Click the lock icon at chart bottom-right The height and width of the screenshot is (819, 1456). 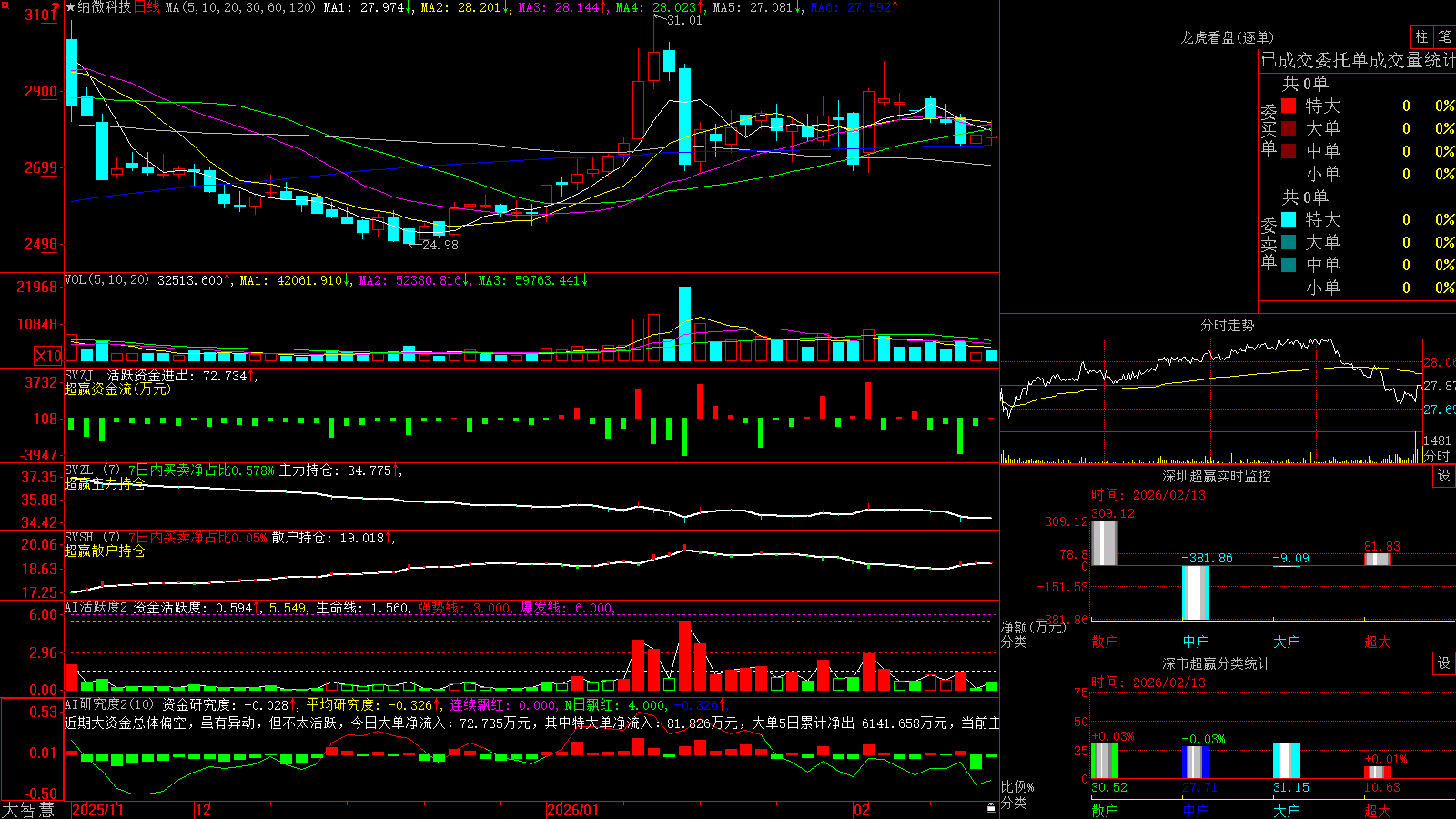[991, 807]
